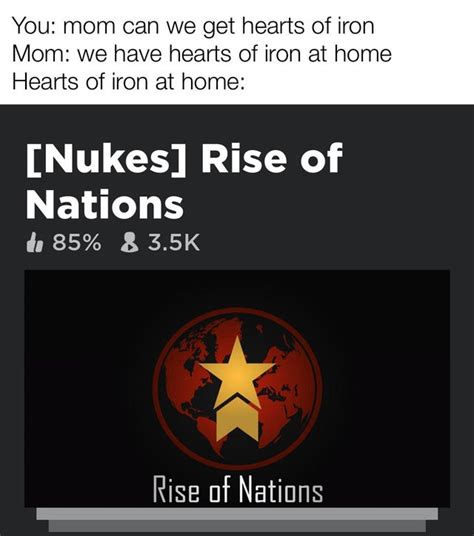Click the 3.5K active players text
Image resolution: width=474 pixels, height=536 pixels.
tap(174, 242)
